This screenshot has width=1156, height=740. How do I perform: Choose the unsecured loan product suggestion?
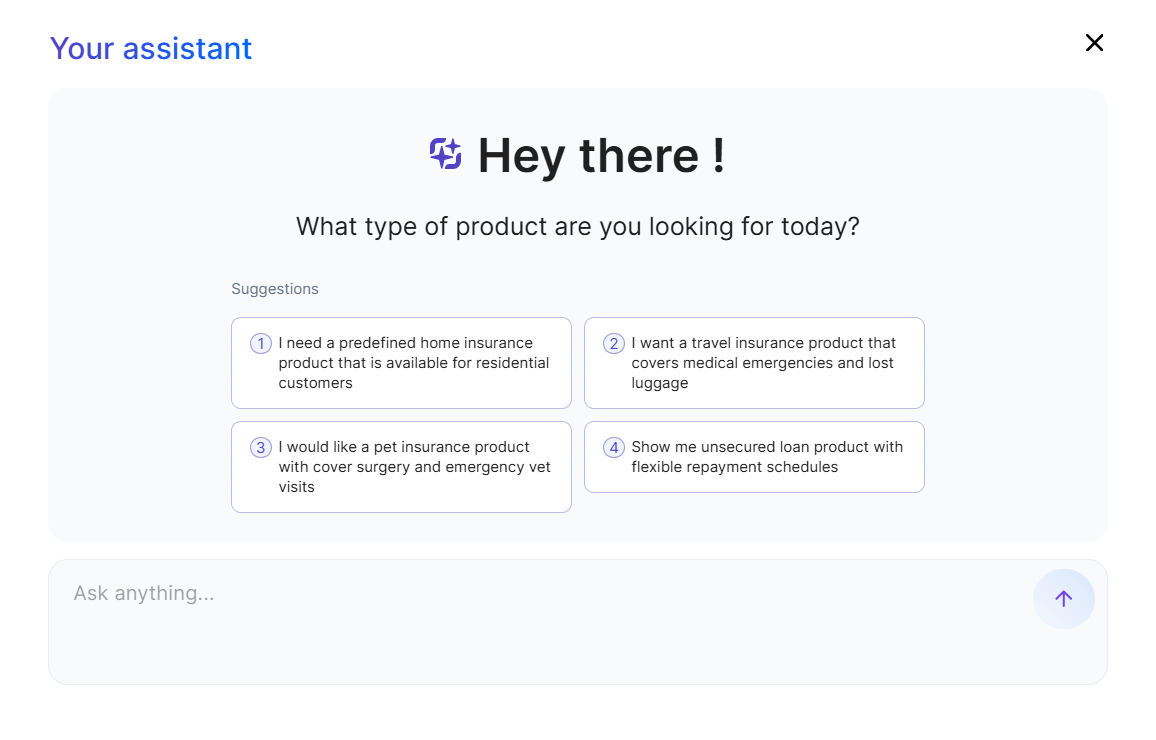tap(754, 457)
